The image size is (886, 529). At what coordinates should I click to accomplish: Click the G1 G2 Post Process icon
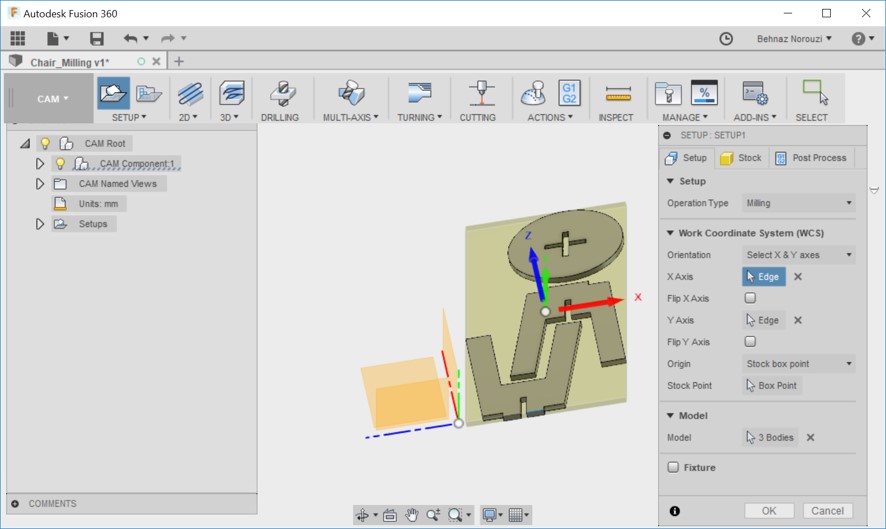coord(569,93)
